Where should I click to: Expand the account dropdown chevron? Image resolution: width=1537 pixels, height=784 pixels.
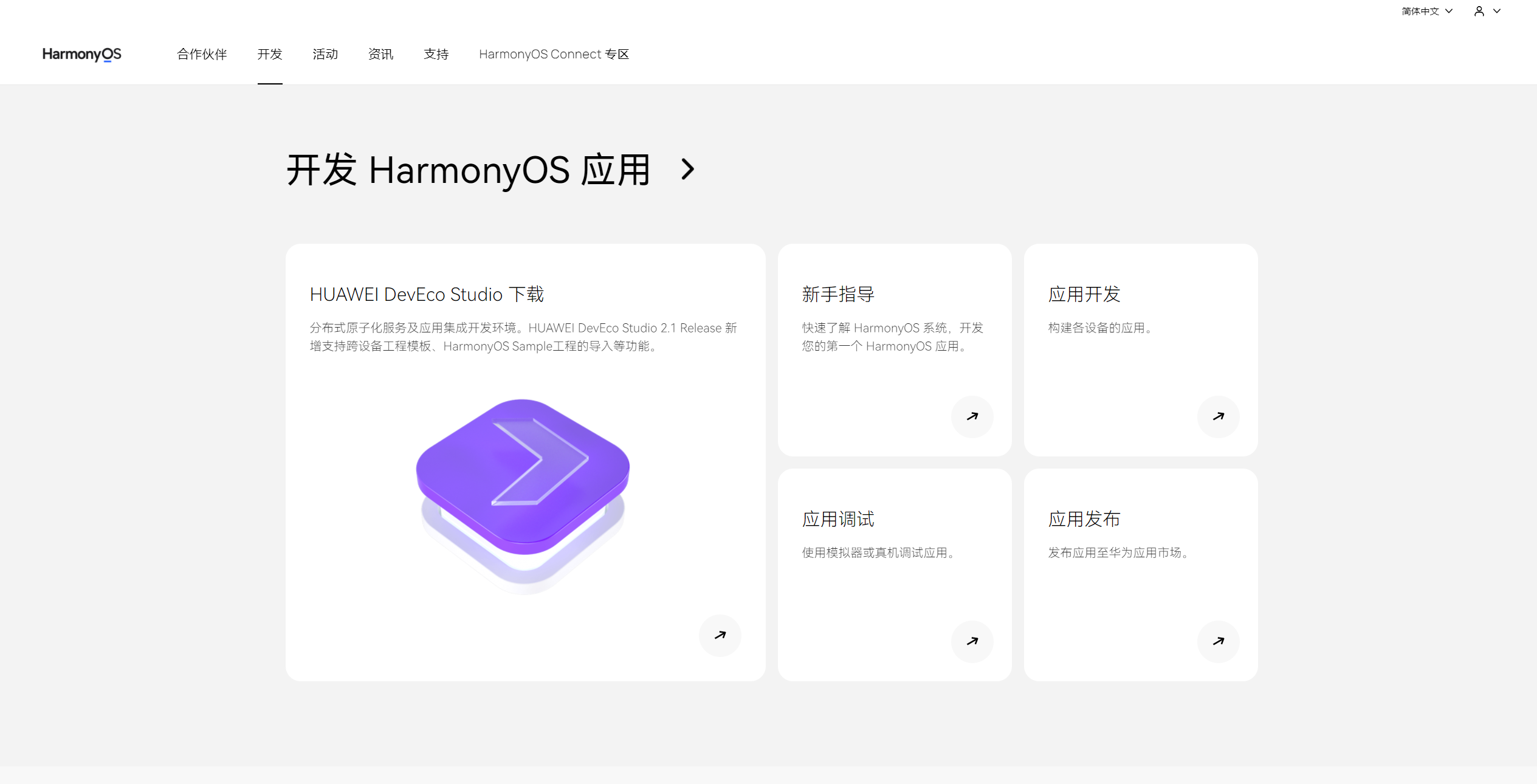point(1497,11)
